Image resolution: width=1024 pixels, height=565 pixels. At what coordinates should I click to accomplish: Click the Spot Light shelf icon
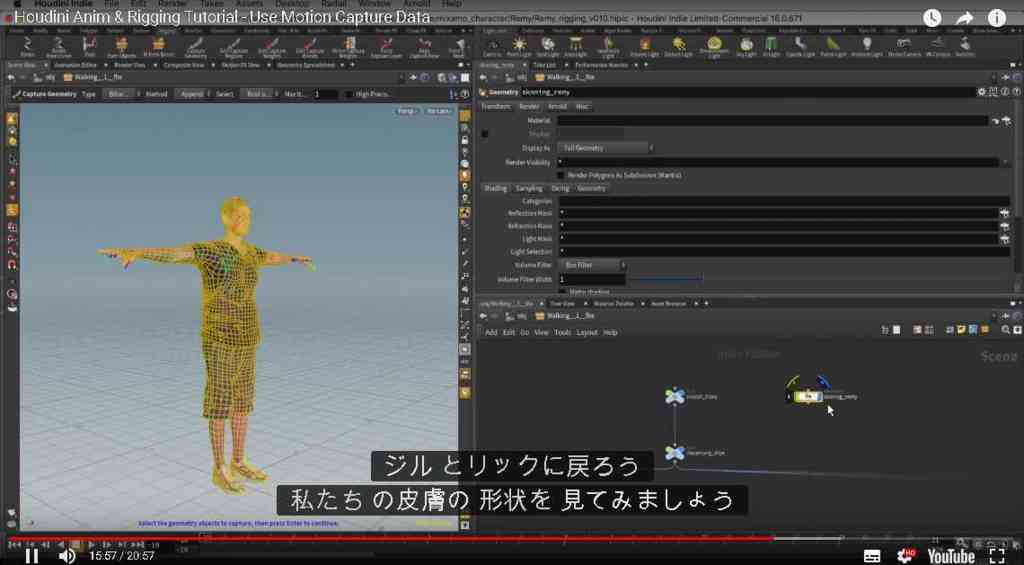[547, 47]
